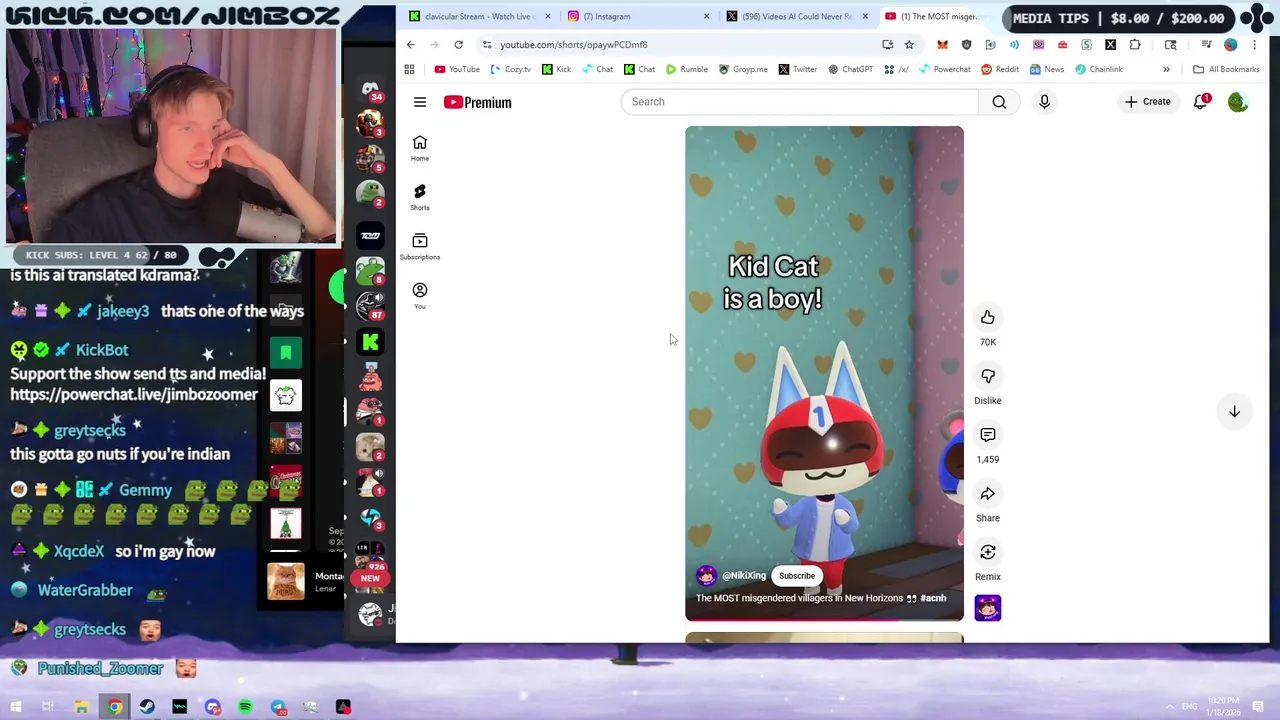Click the browser address bar URL
Image resolution: width=1280 pixels, height=720 pixels.
574,44
